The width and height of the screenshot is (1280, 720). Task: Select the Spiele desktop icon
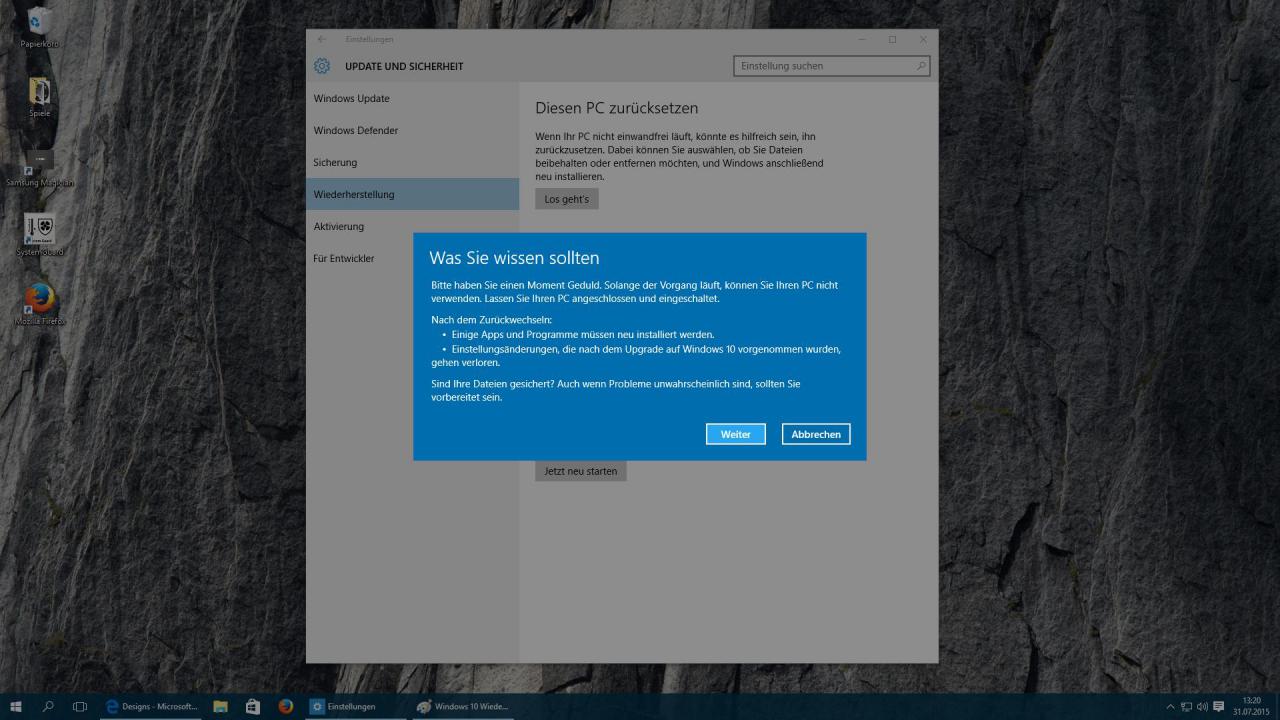click(x=40, y=97)
